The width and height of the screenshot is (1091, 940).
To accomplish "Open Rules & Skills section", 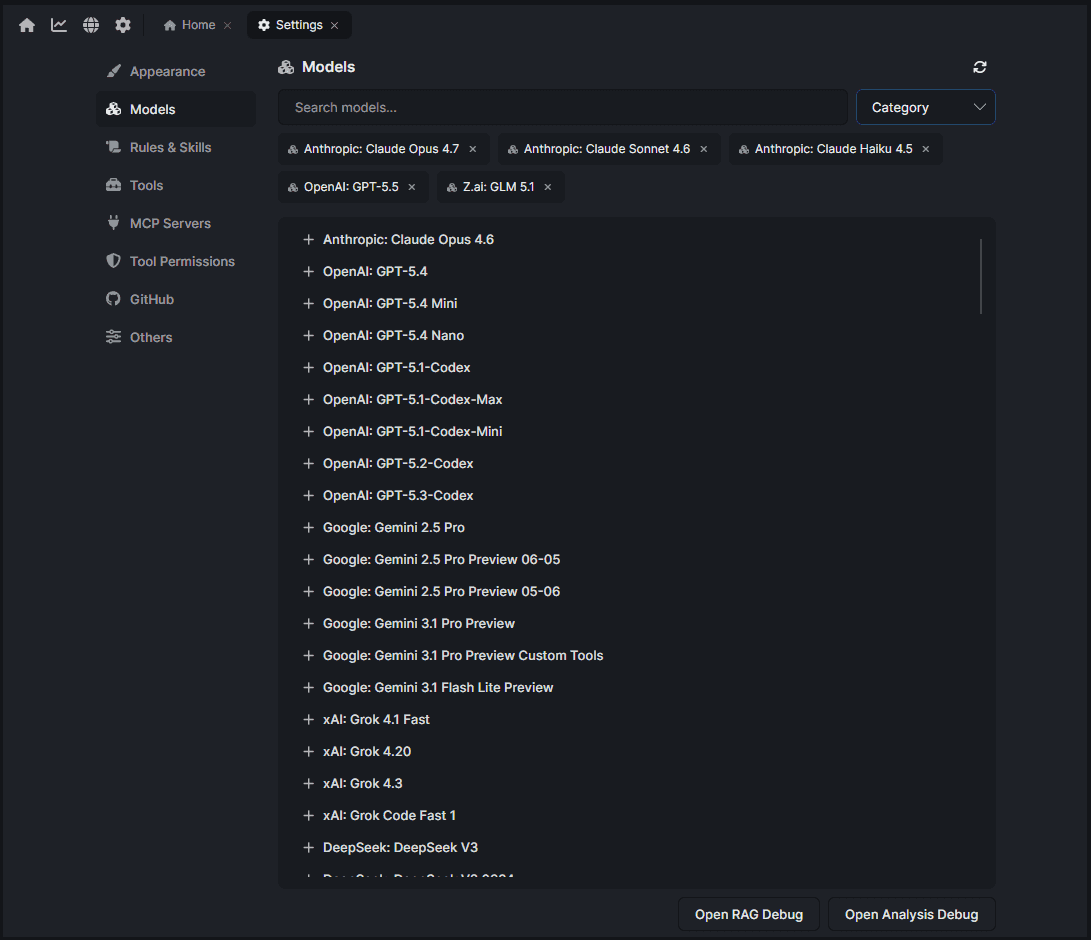I will (175, 148).
